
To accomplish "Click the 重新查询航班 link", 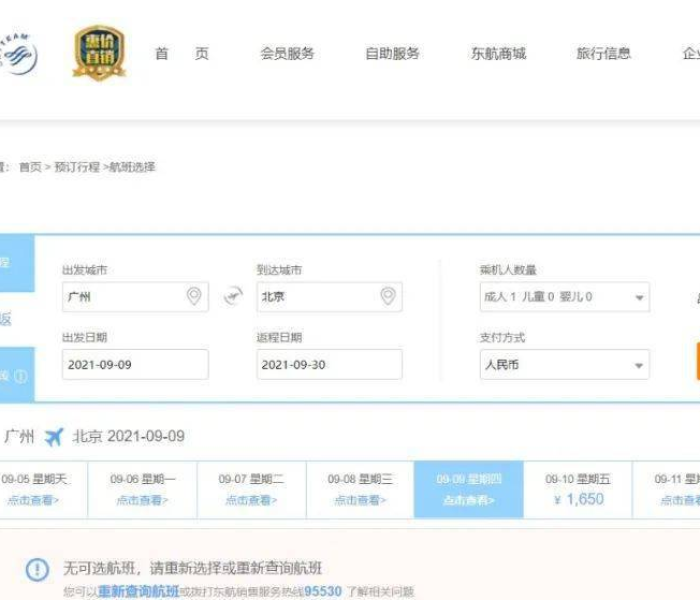I will pyautogui.click(x=138, y=591).
